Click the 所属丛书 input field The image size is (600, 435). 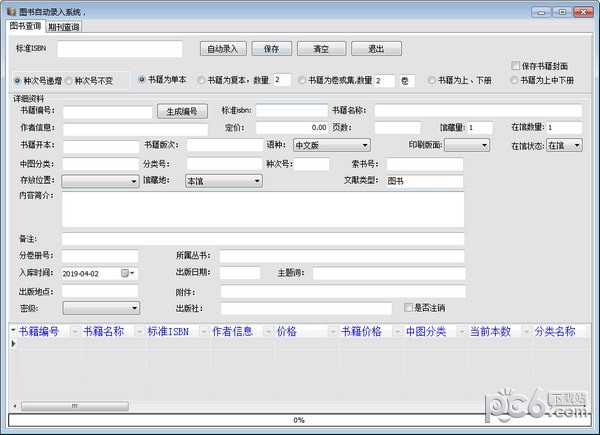click(x=342, y=256)
